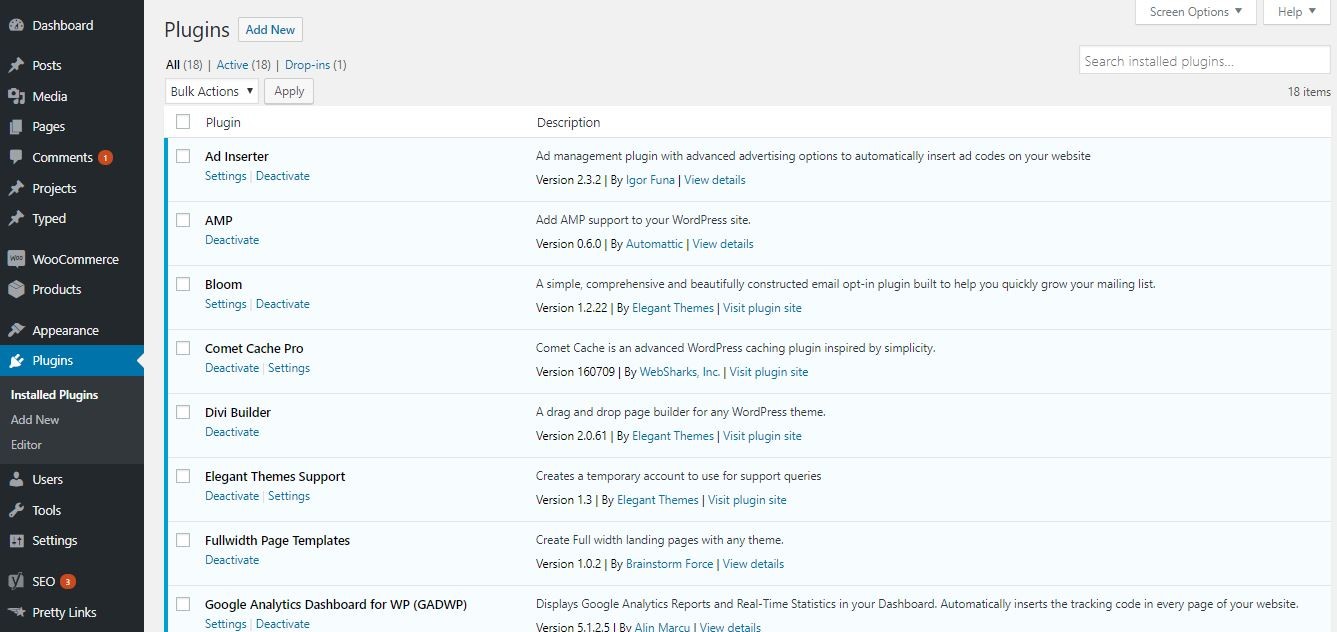Click the Tools wrench icon
Viewport: 1337px width, 632px height.
[16, 510]
